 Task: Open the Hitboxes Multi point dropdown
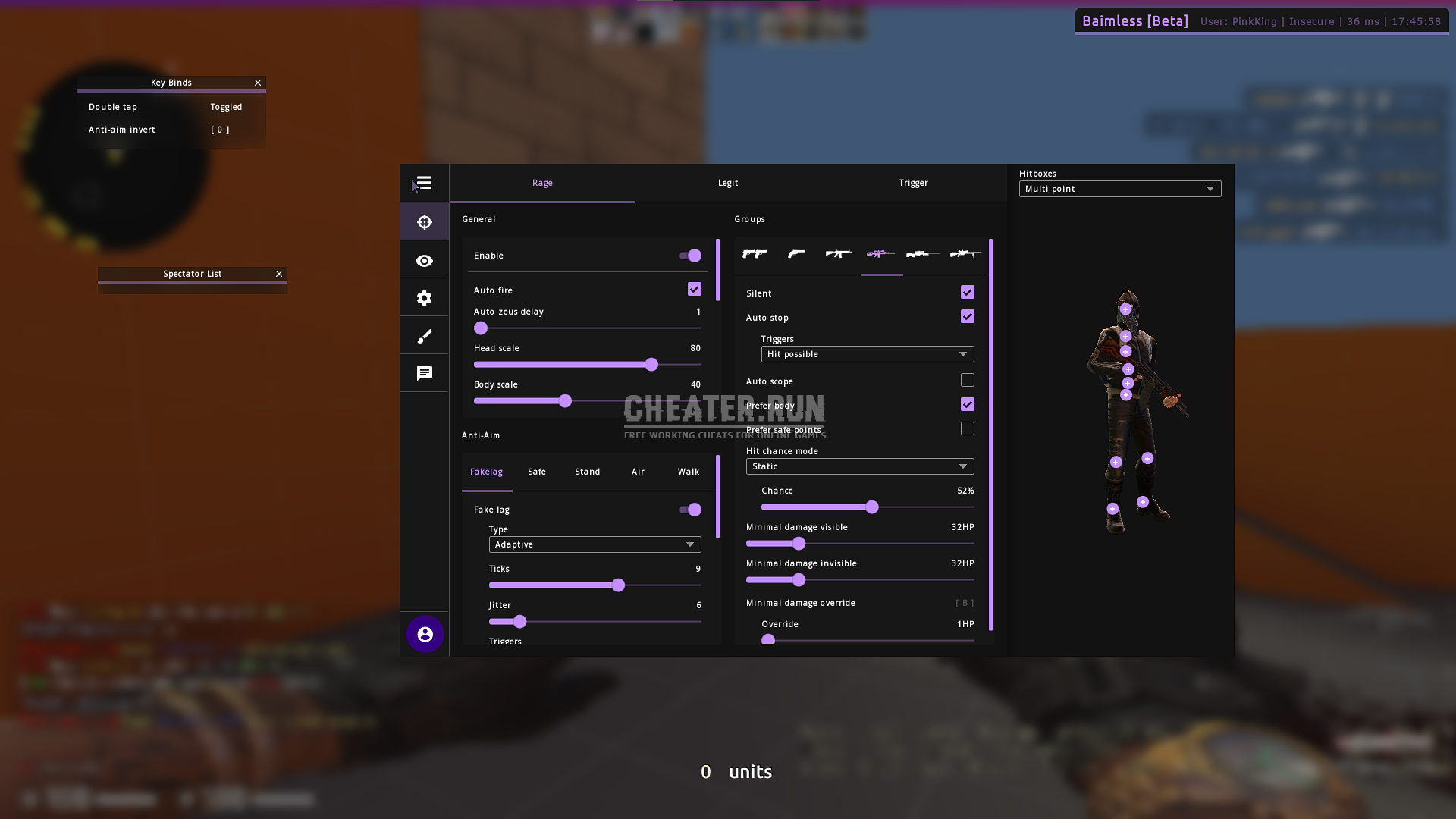(1119, 189)
